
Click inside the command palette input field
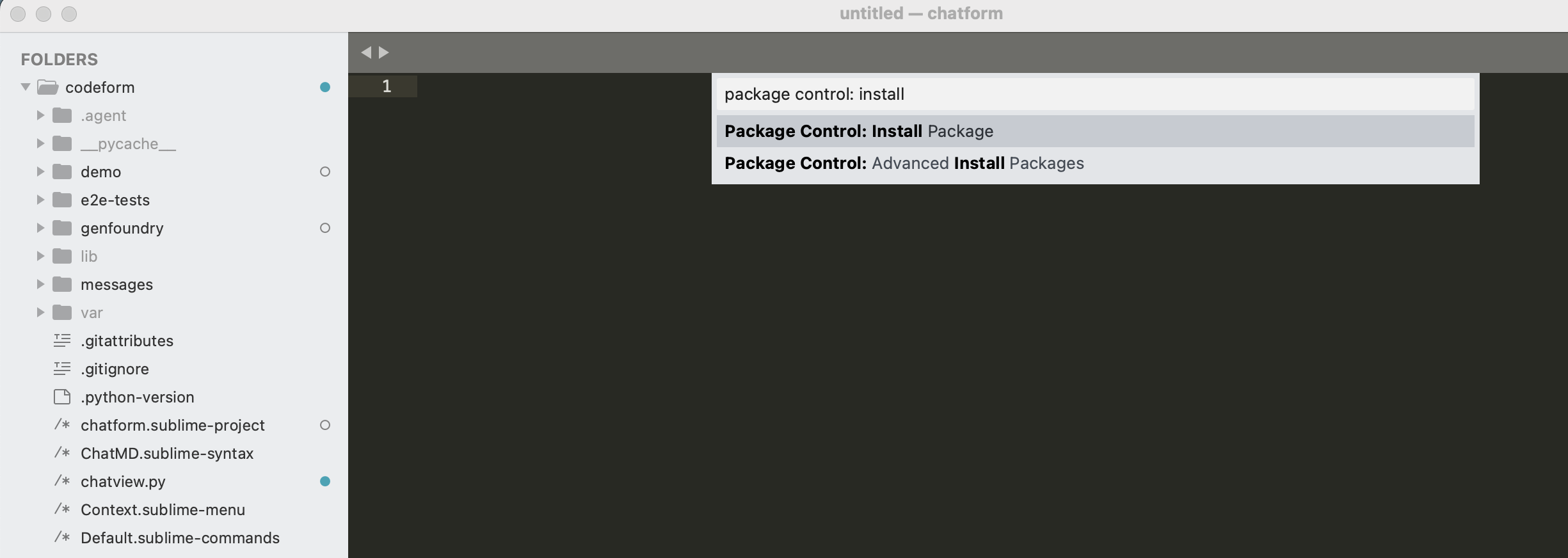click(x=1094, y=93)
